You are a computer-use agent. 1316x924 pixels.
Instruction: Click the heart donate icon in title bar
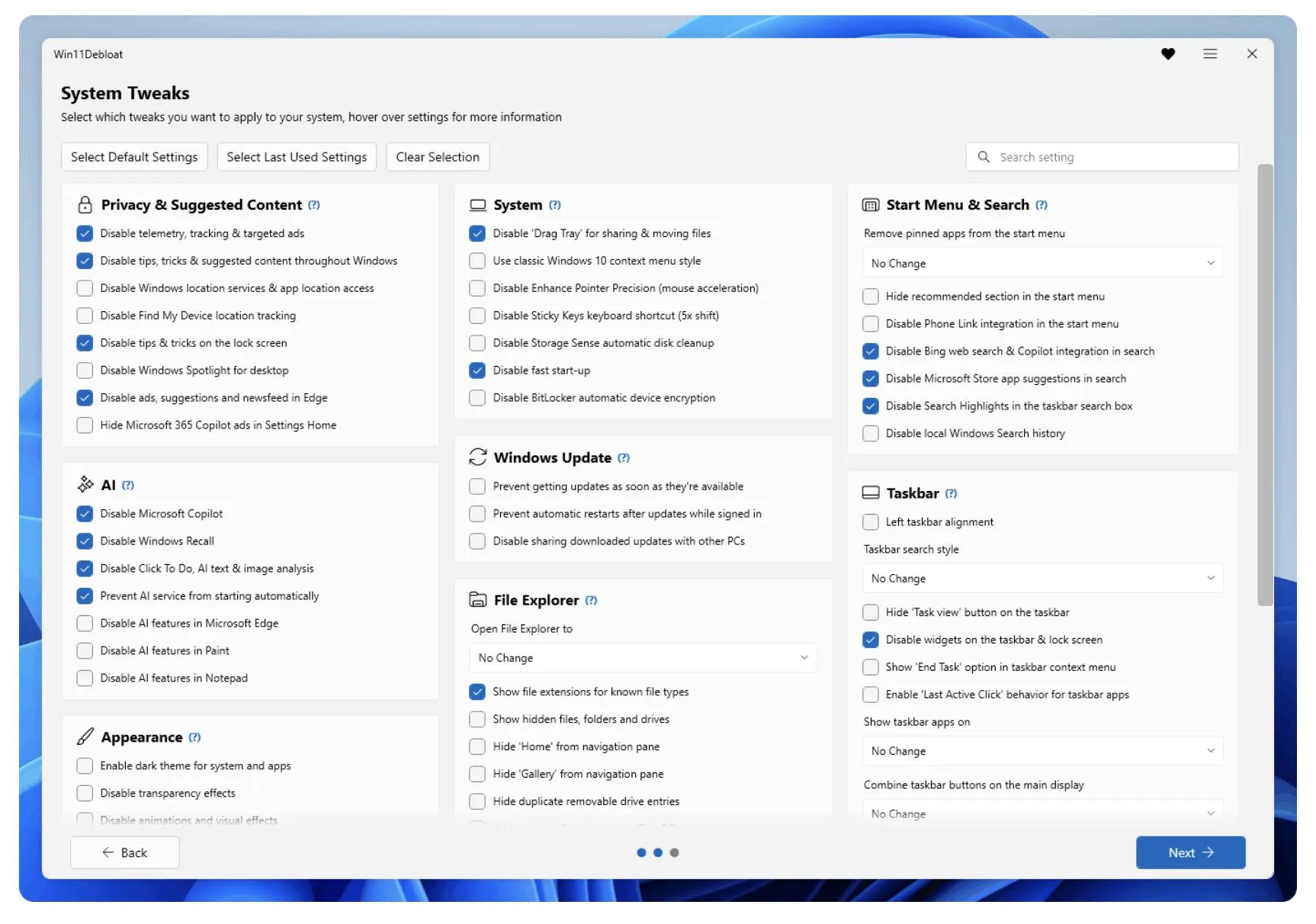tap(1167, 53)
